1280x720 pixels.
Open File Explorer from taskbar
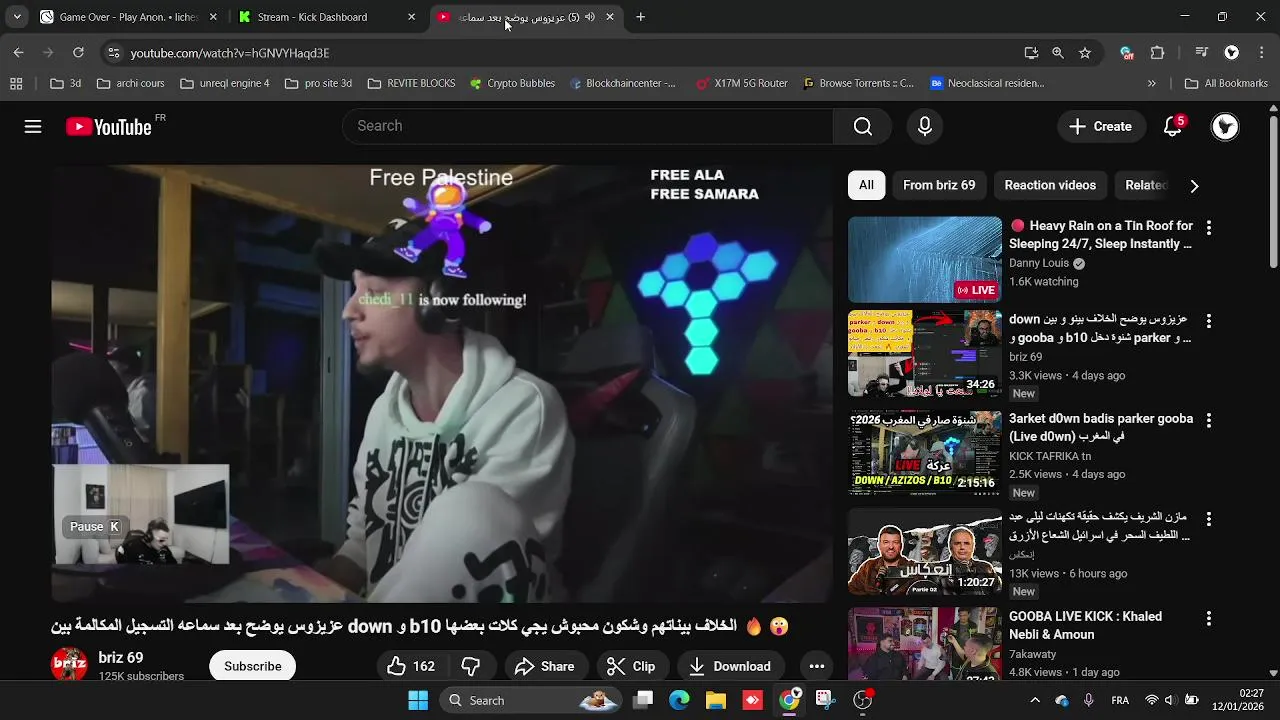tap(716, 701)
